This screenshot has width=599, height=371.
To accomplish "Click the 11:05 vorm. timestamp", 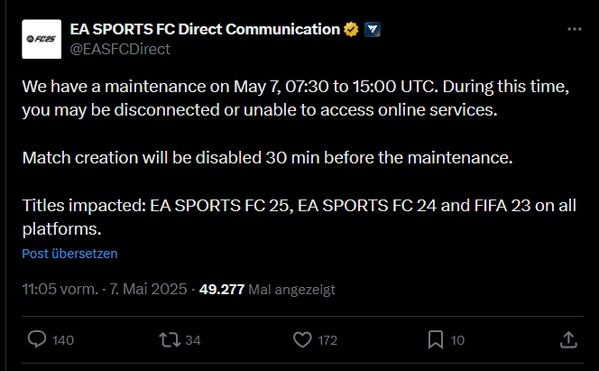I will pos(60,289).
